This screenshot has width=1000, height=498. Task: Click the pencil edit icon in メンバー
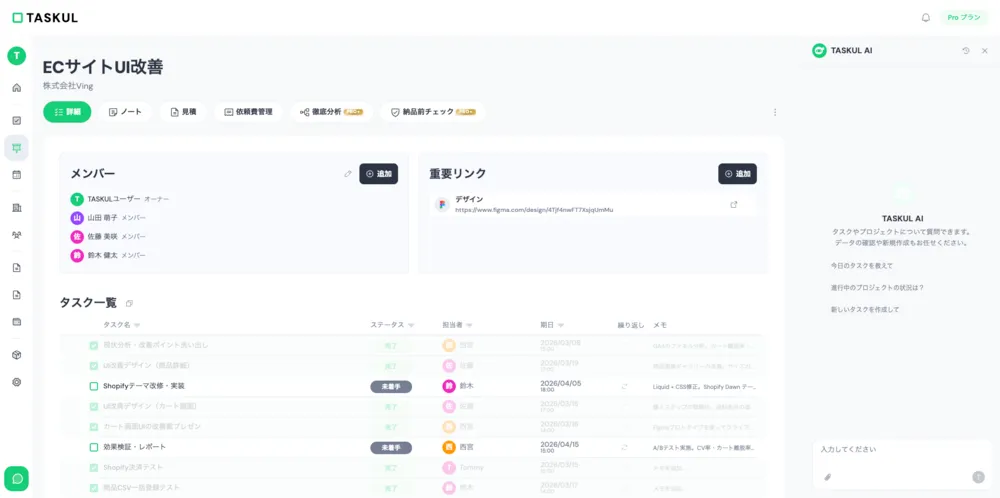click(348, 174)
